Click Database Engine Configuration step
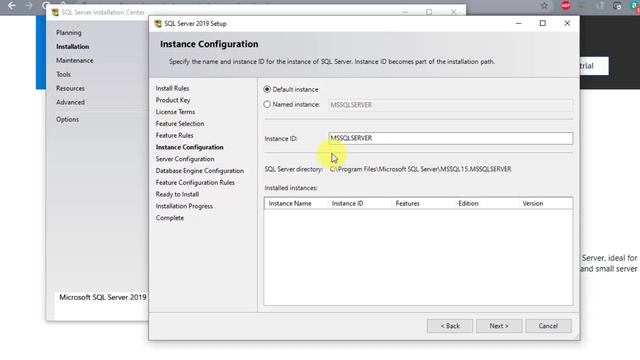The height and width of the screenshot is (360, 640). [x=200, y=171]
